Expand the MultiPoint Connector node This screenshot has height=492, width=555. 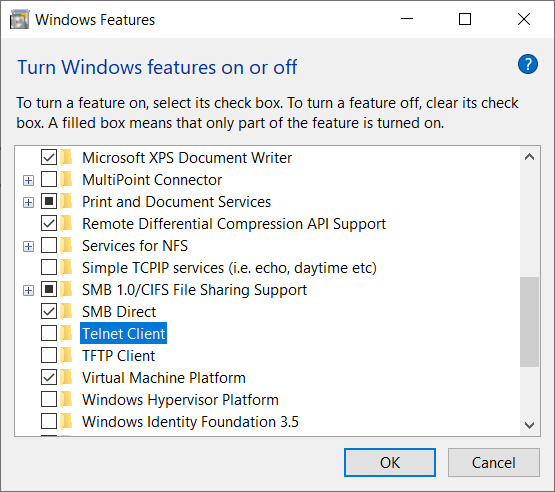[x=28, y=181]
